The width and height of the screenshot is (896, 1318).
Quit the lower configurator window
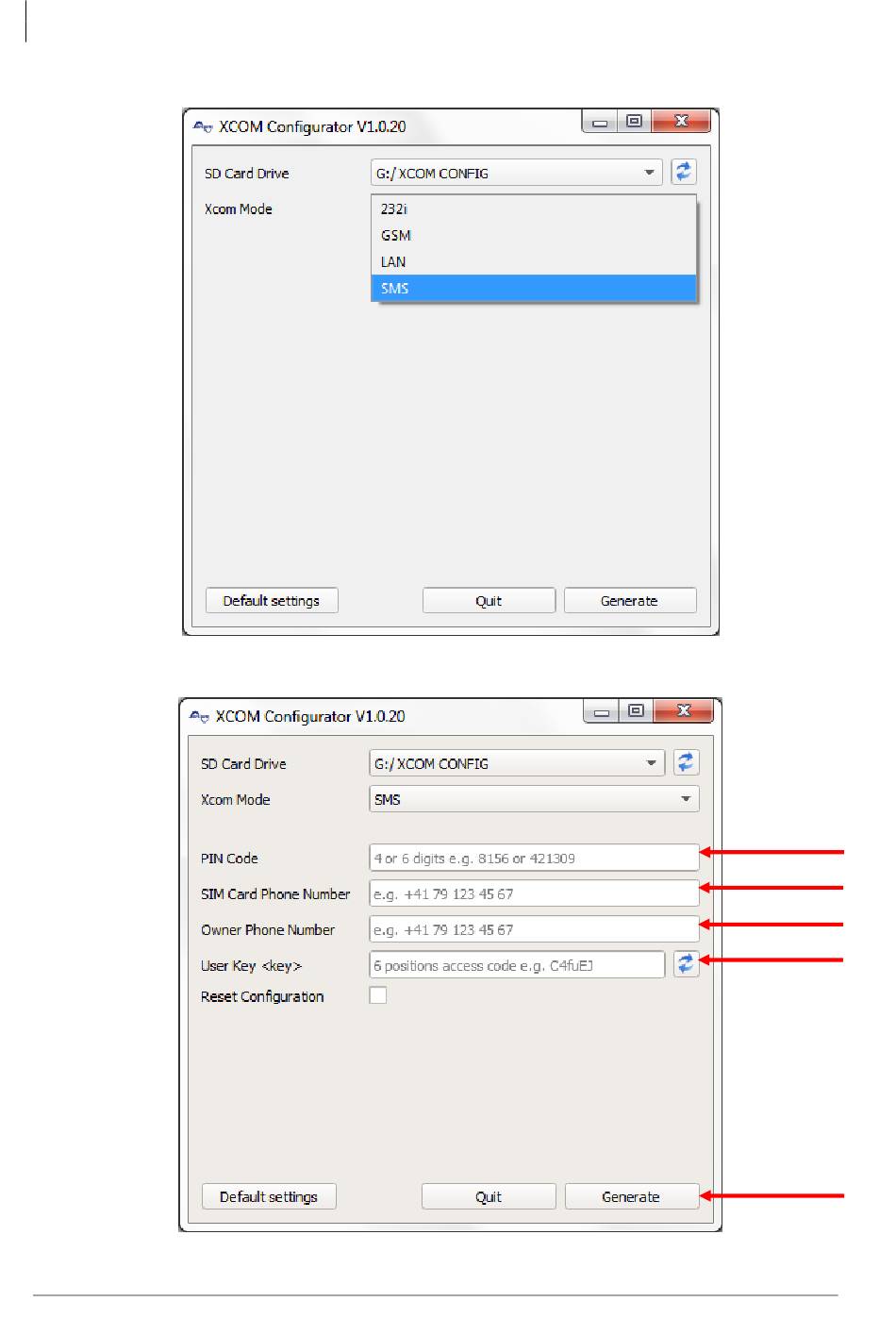489,1196
